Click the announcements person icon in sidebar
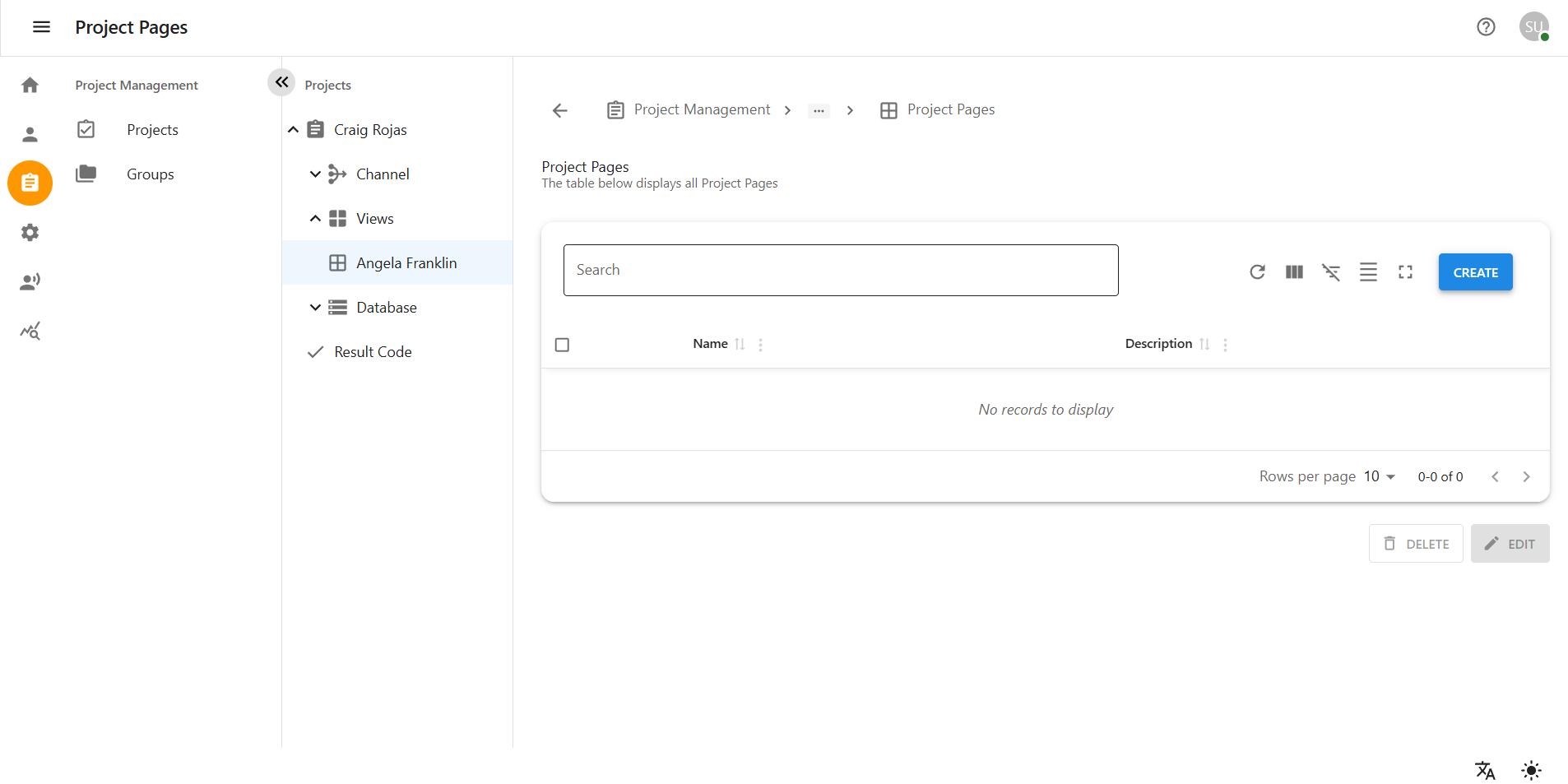Screen dimensions: 1568x784 point(30,281)
